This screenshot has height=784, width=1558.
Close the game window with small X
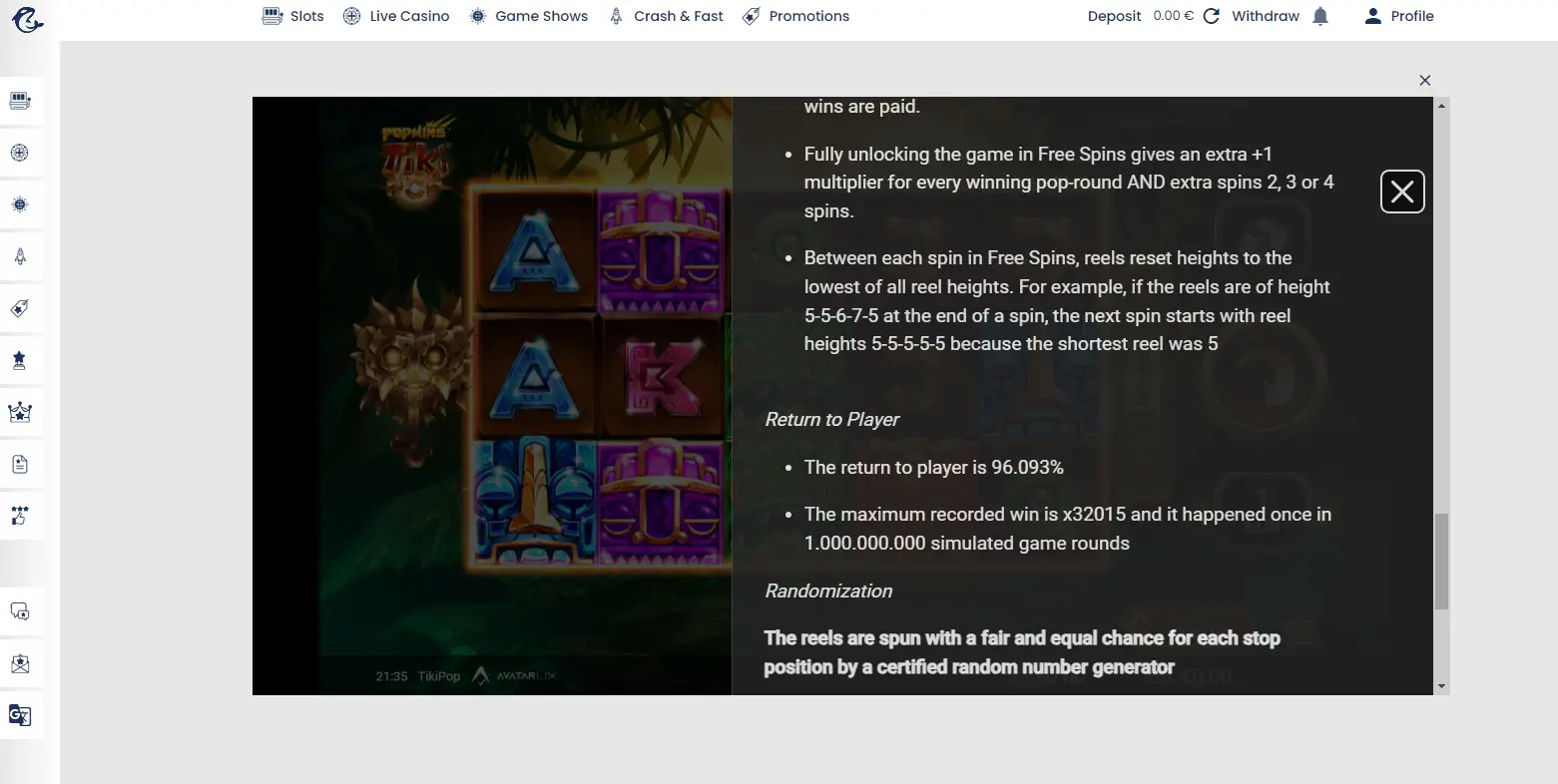click(x=1425, y=81)
